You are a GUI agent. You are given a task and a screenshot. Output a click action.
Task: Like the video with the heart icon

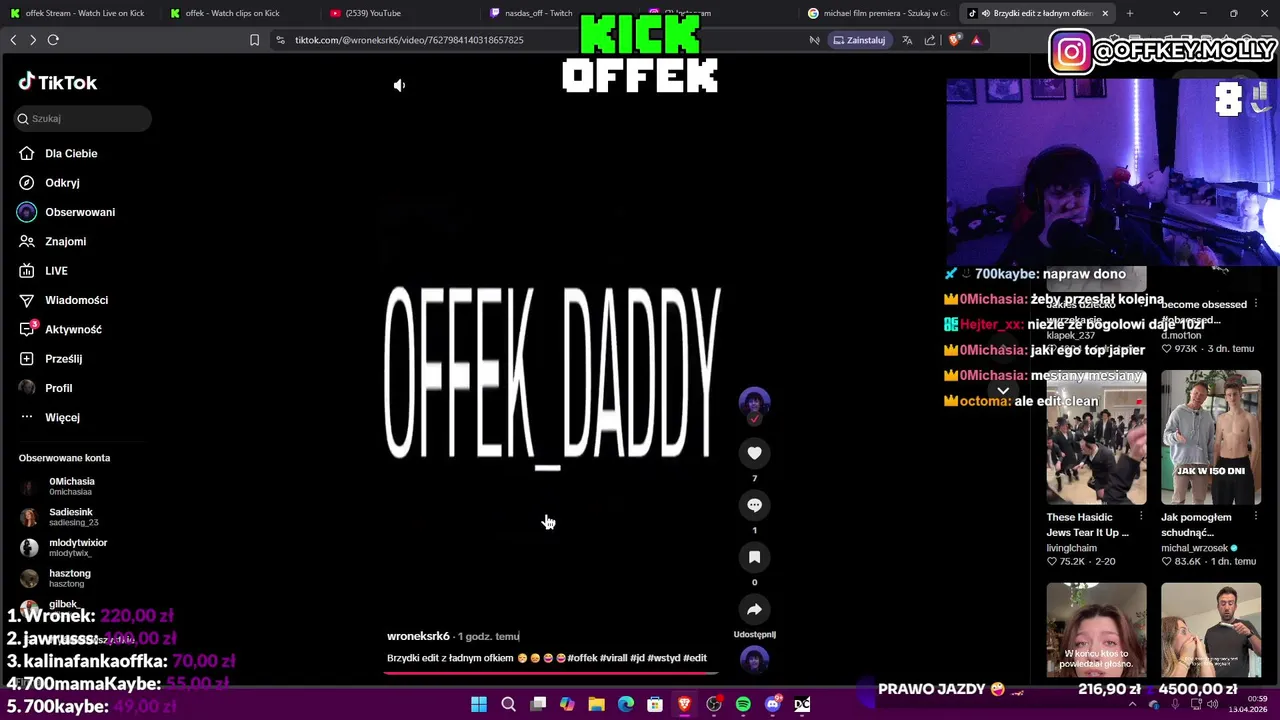point(754,453)
